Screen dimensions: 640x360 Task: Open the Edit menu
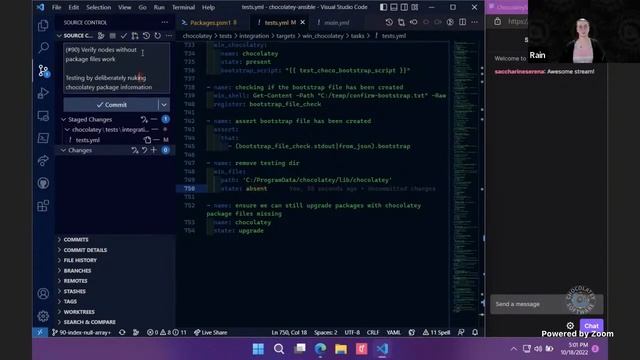coord(73,7)
